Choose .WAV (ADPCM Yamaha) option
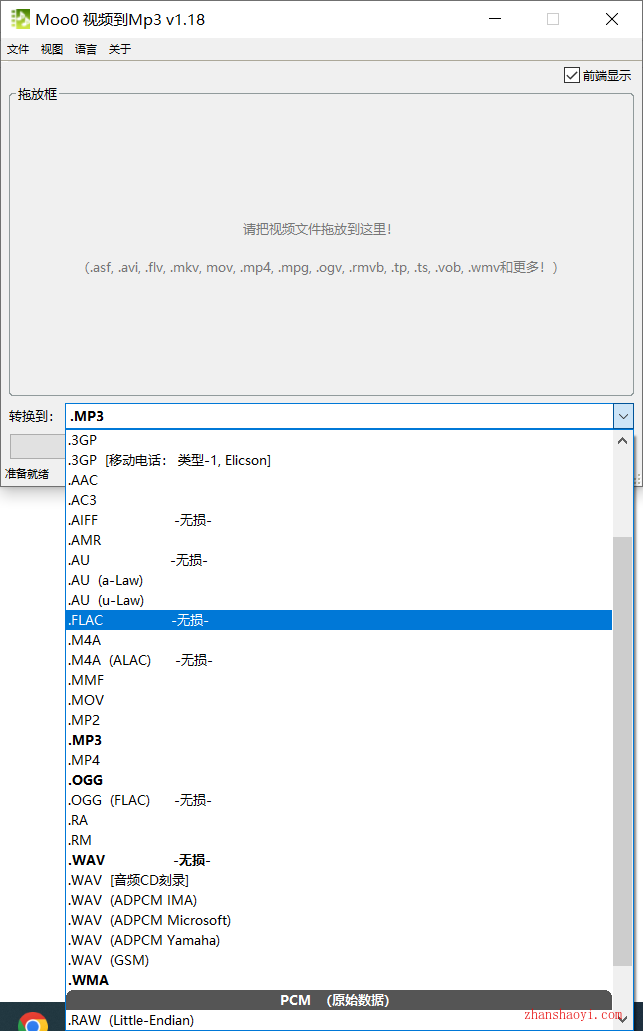The height and width of the screenshot is (1031, 643). coord(339,940)
